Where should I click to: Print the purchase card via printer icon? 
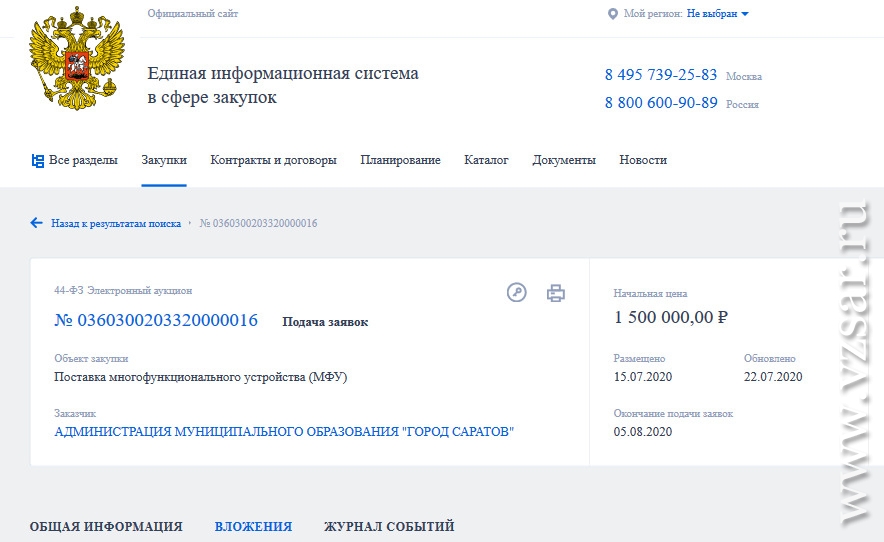[x=556, y=293]
